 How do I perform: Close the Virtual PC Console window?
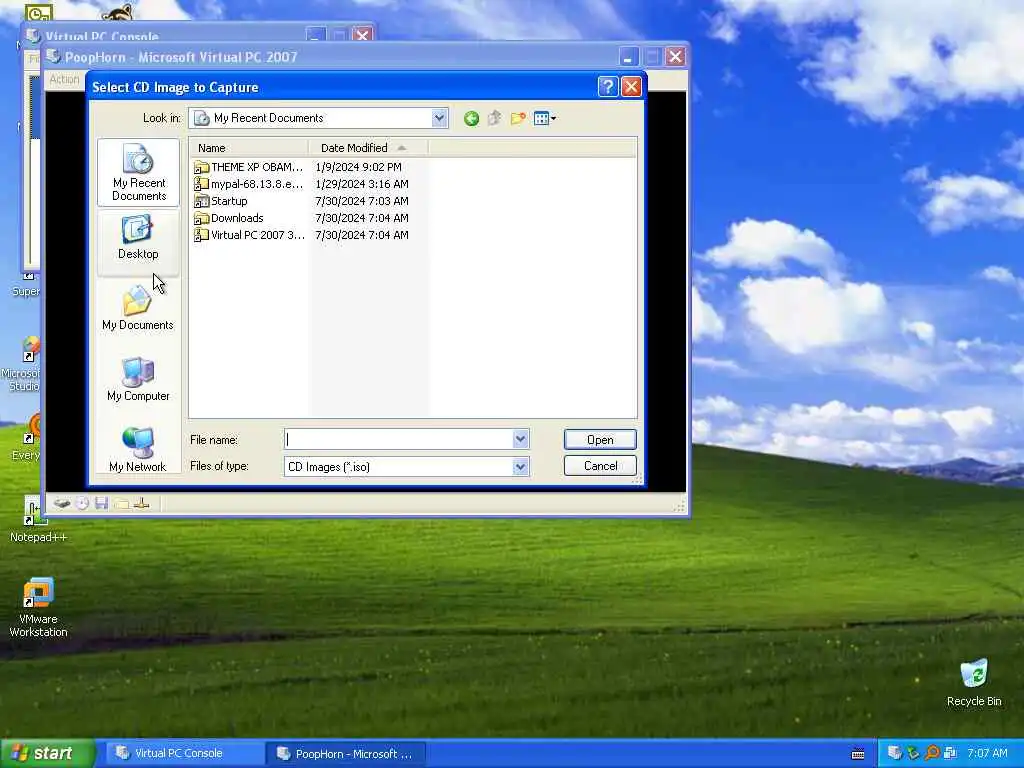coord(362,35)
